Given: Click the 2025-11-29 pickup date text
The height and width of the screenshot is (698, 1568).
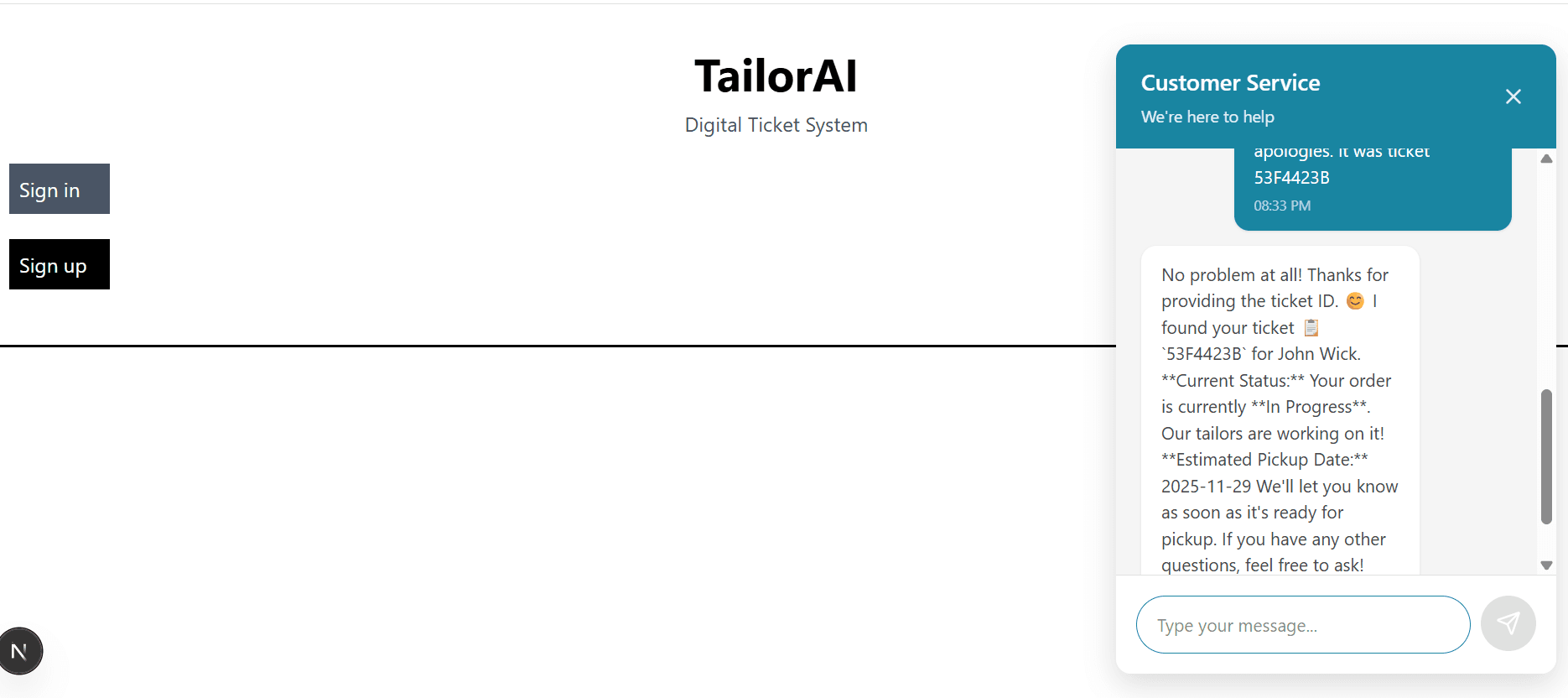Looking at the screenshot, I should point(1207,486).
